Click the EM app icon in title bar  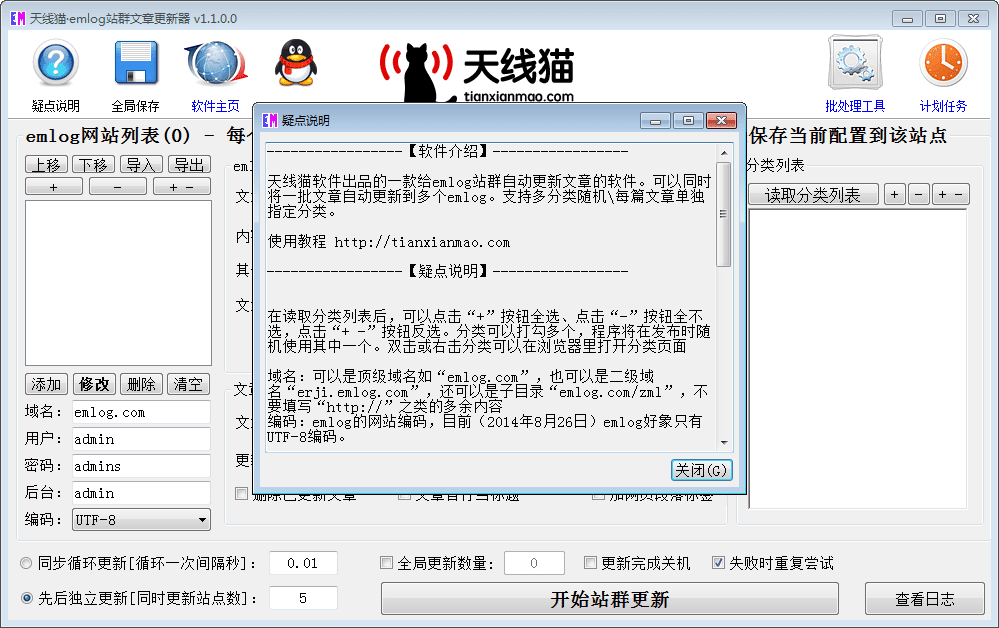click(18, 18)
